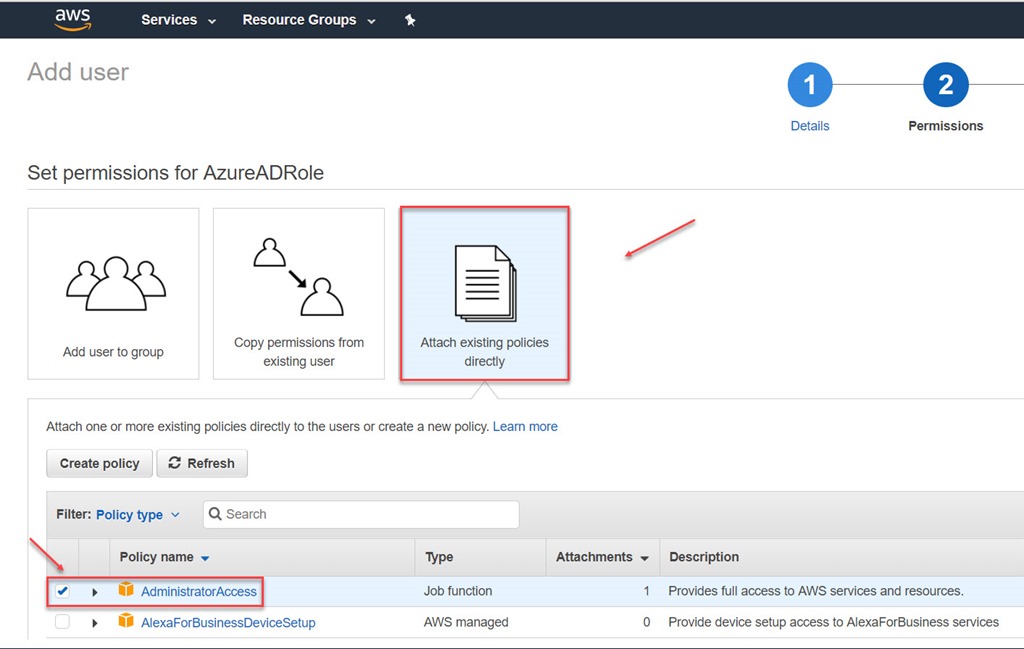Open the Services dropdown menu
The image size is (1024, 649).
click(x=178, y=20)
